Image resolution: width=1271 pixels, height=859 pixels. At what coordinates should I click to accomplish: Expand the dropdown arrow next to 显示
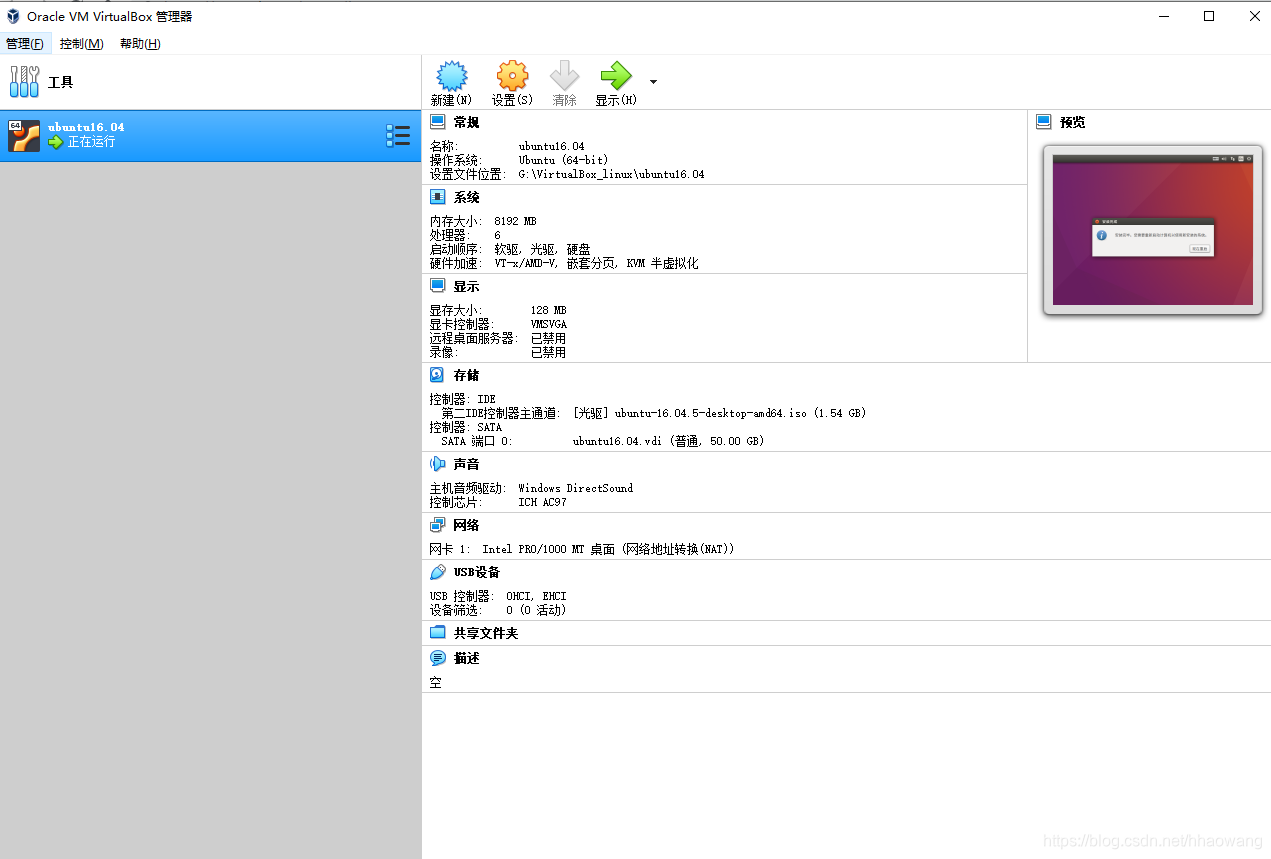pos(653,82)
